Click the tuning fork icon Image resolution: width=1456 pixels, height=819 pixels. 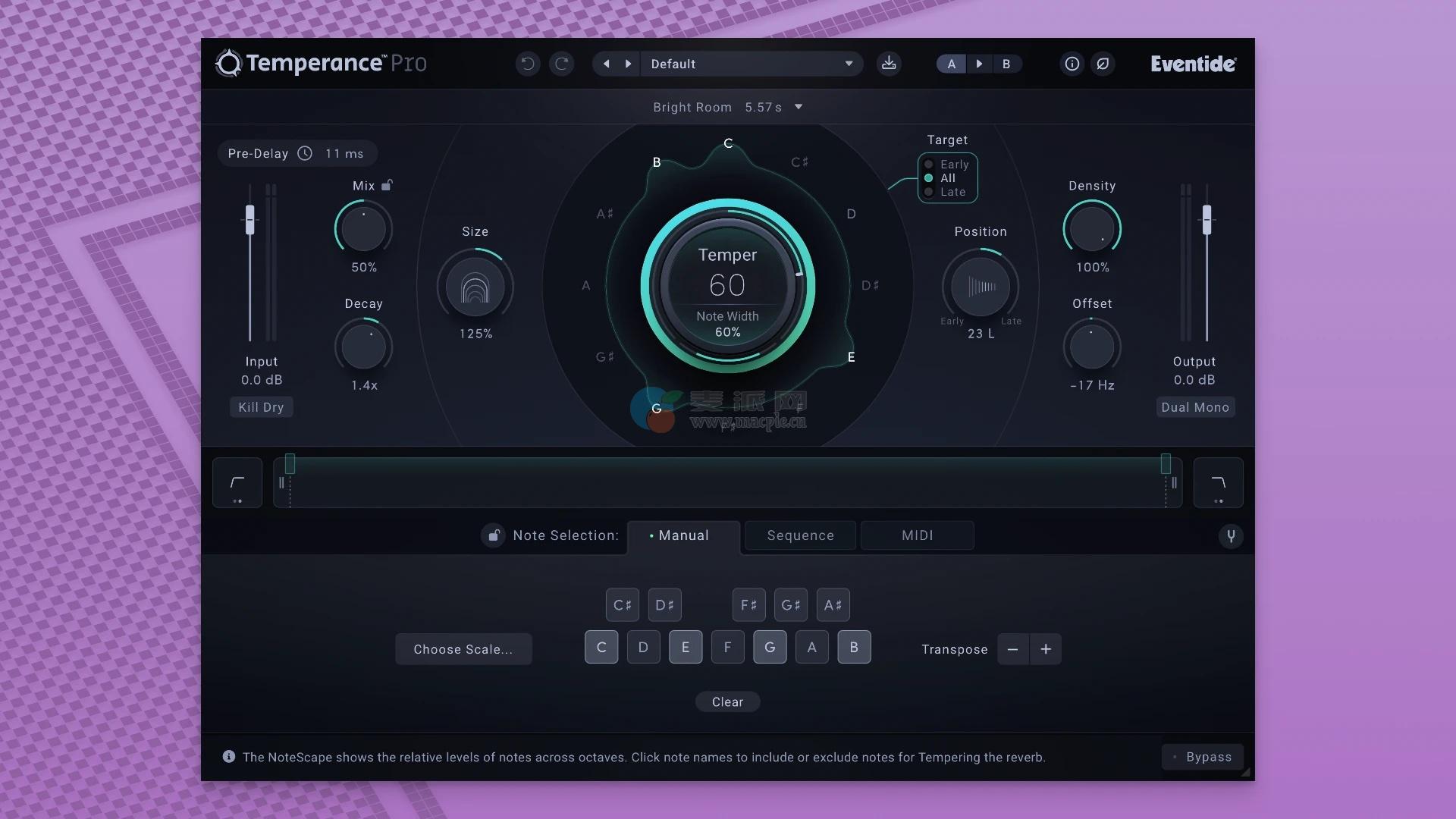(x=1231, y=536)
